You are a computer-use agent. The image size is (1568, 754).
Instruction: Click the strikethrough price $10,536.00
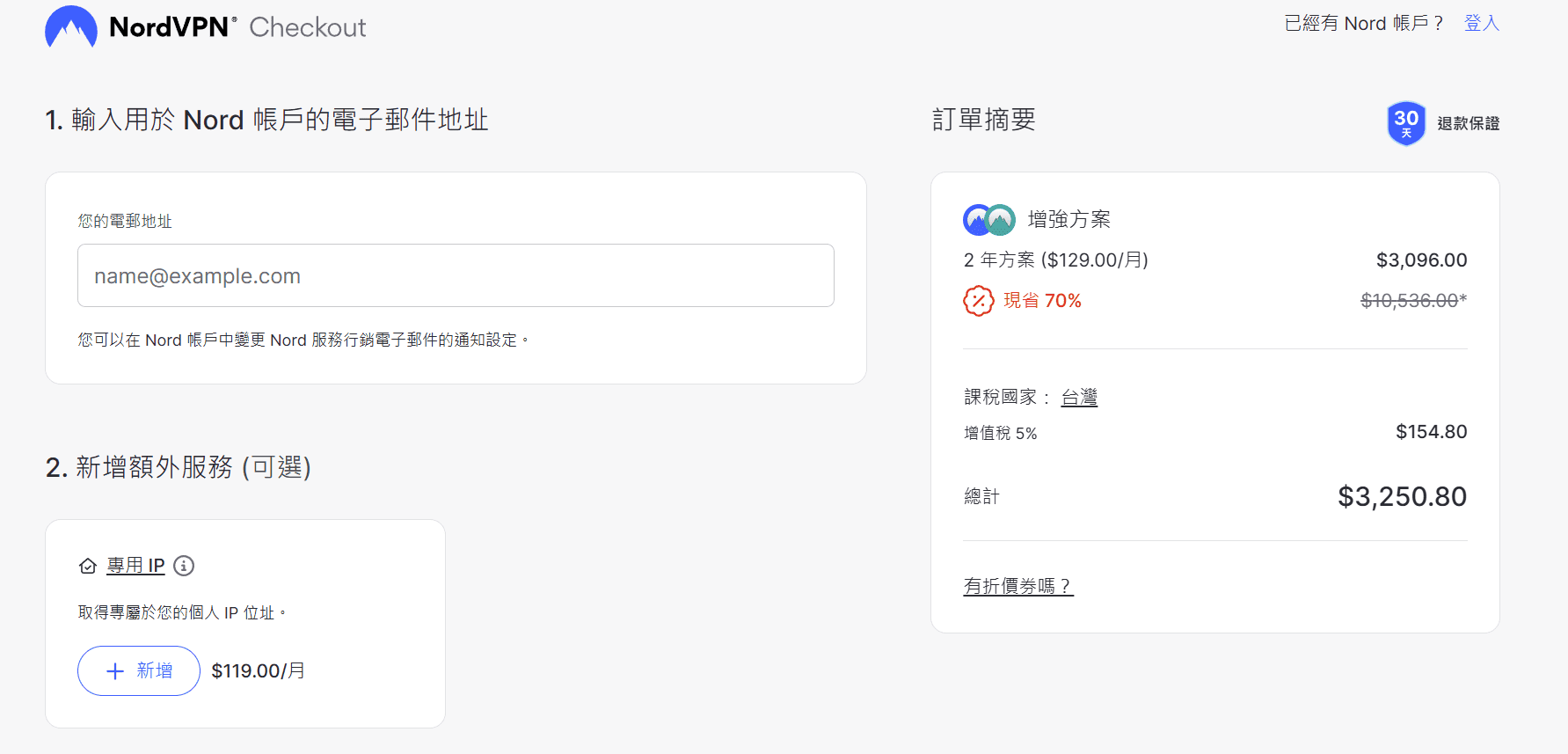[1409, 301]
